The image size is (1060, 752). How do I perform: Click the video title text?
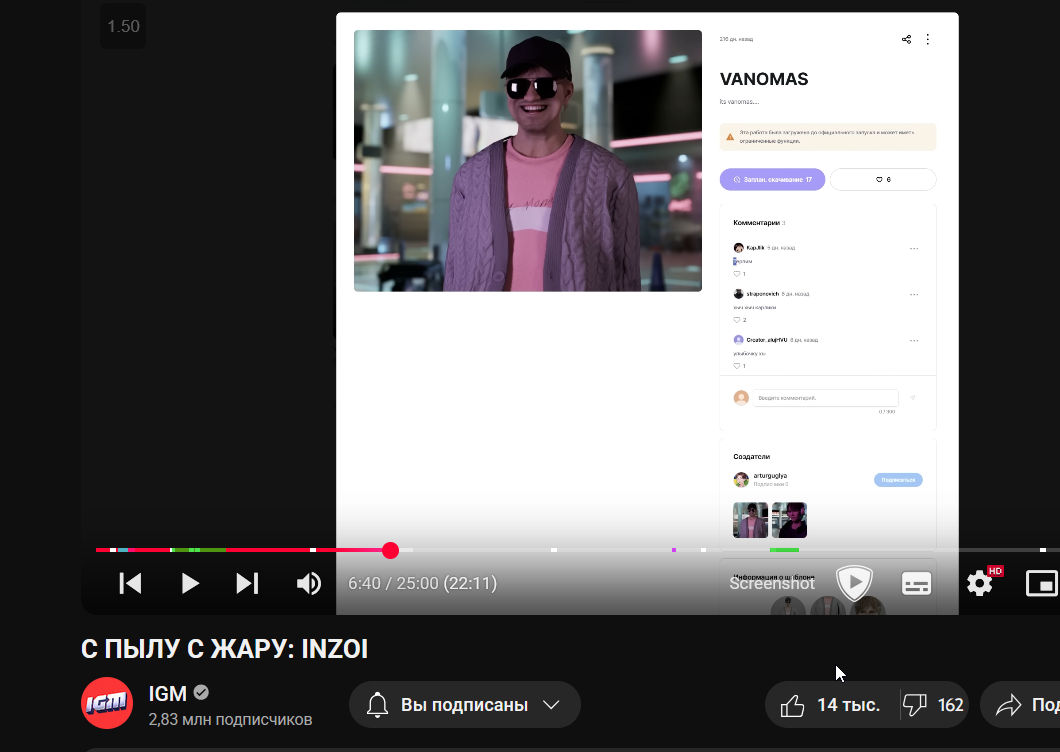224,649
